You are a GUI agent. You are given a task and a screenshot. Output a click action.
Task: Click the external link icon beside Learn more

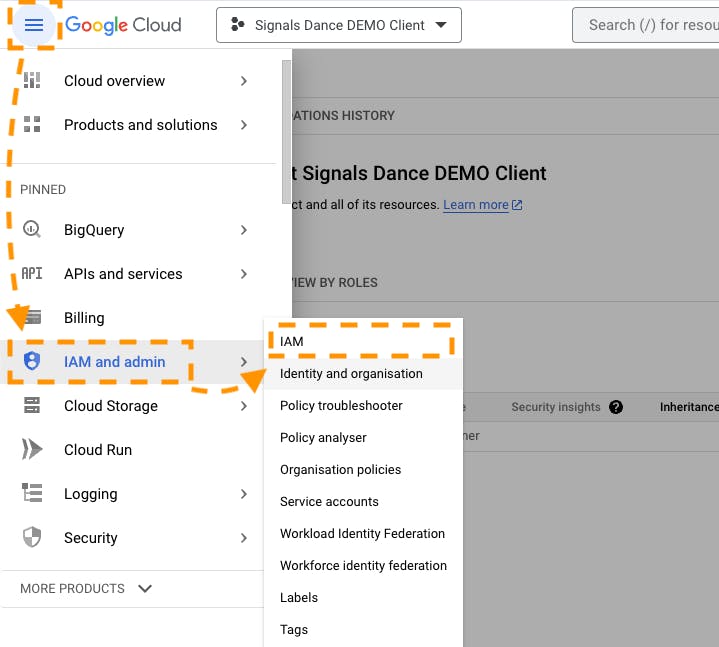[x=517, y=205]
